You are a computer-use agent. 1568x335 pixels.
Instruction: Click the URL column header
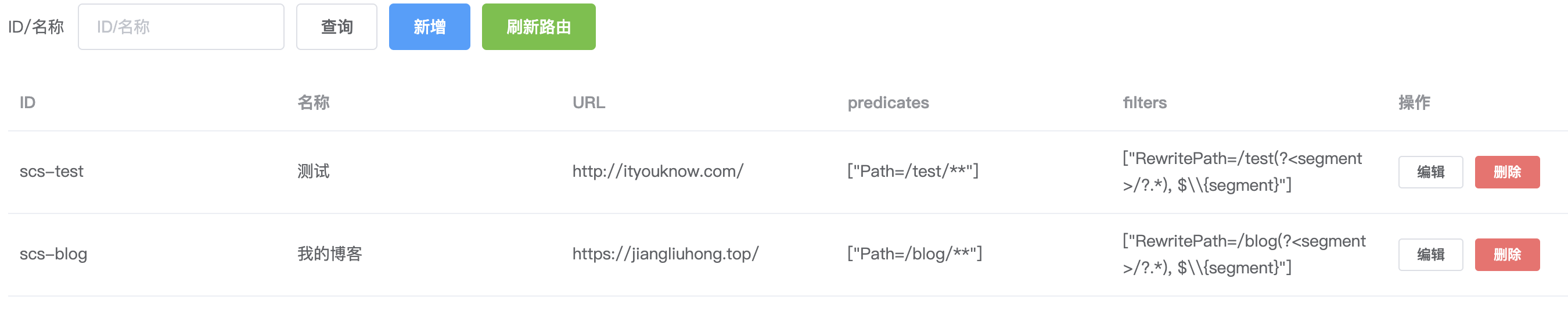point(589,102)
